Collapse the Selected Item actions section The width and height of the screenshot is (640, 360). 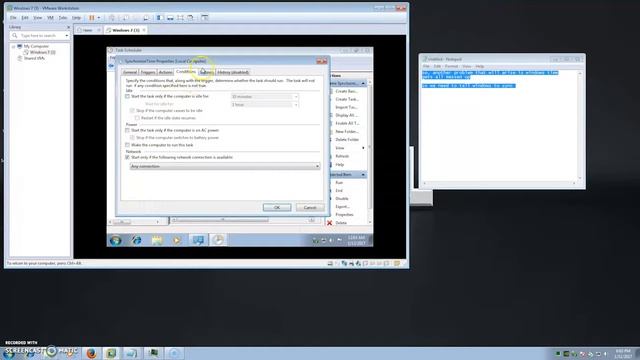pyautogui.click(x=363, y=175)
